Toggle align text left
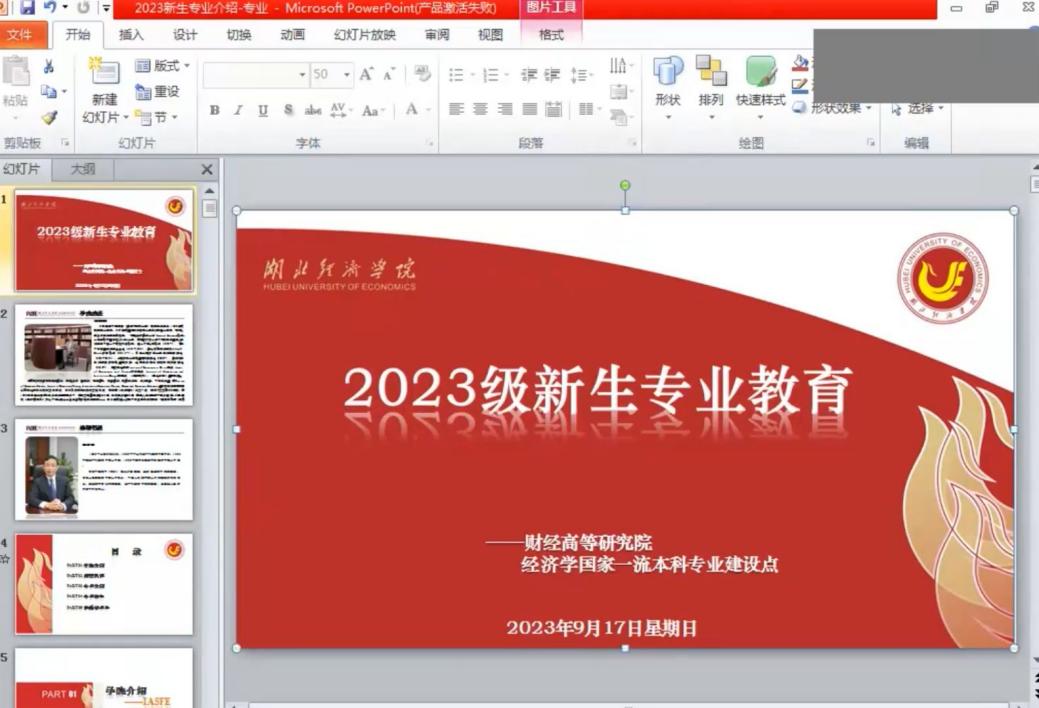The width and height of the screenshot is (1039, 708). (457, 109)
